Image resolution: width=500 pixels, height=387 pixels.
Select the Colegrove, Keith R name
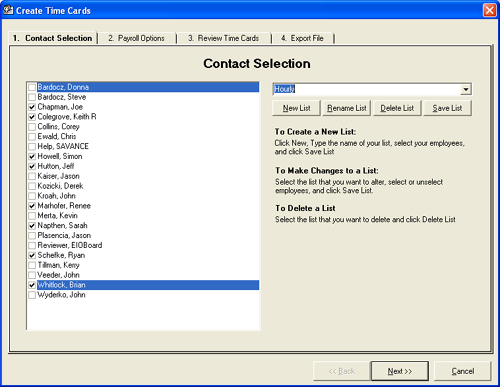click(x=67, y=117)
